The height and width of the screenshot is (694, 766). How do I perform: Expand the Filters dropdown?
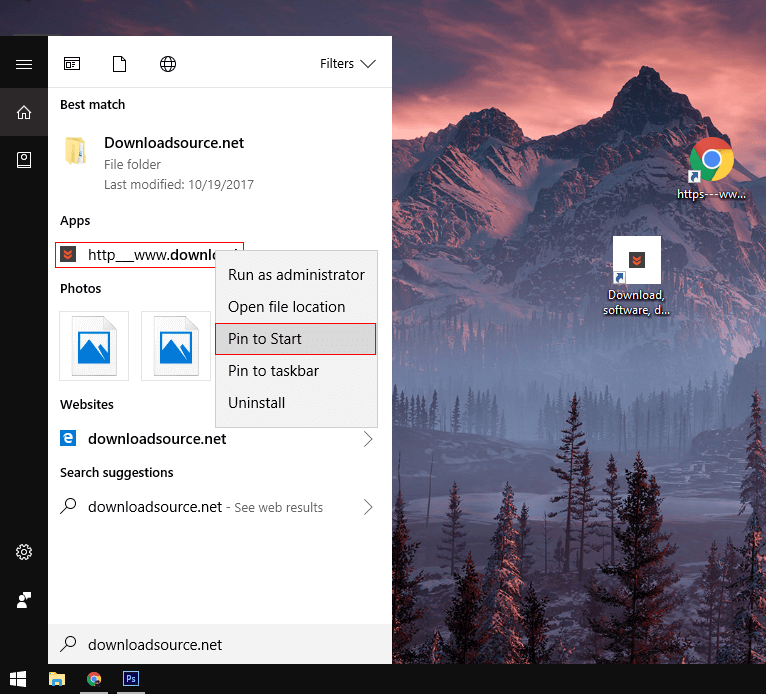tap(347, 63)
